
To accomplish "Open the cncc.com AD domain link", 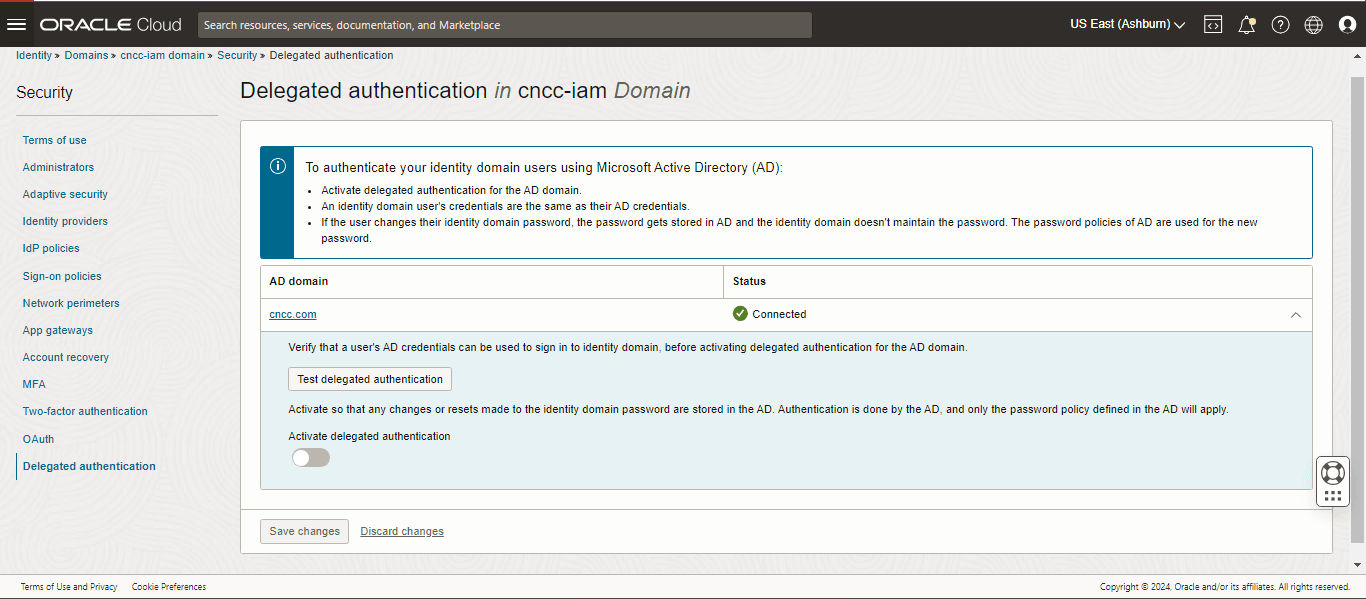I will 292,313.
